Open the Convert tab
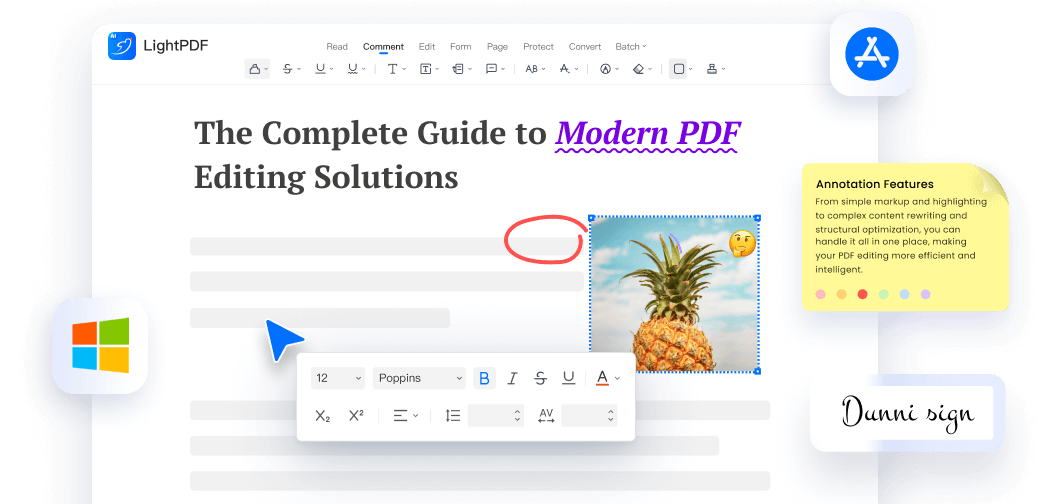1048x504 pixels. coord(585,47)
